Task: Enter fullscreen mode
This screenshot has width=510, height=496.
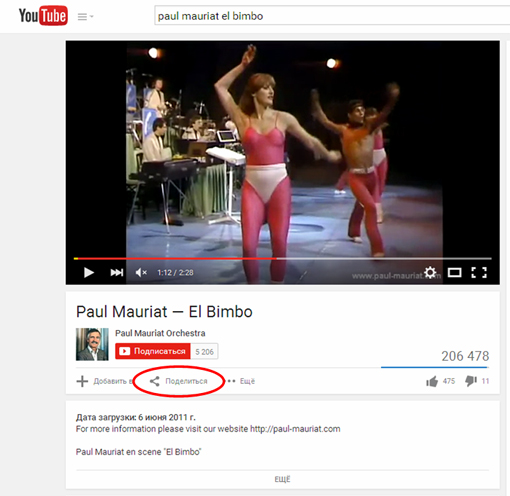Action: click(x=479, y=273)
